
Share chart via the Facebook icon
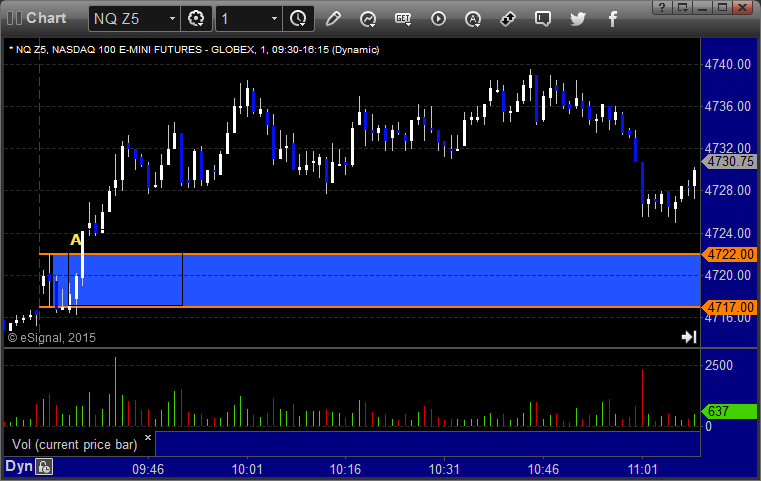[613, 19]
